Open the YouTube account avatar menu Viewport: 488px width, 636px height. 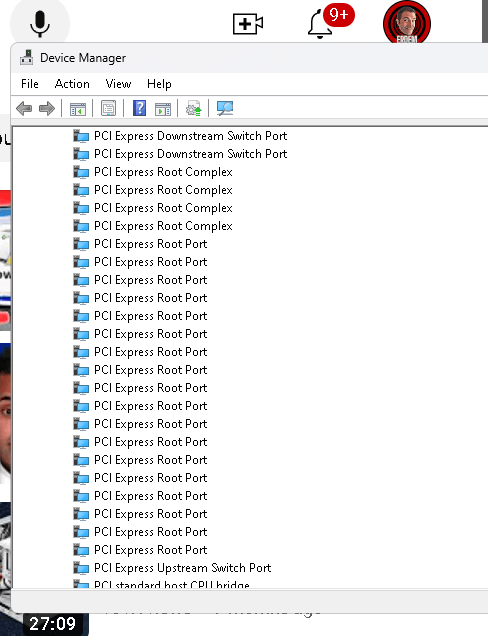(407, 23)
